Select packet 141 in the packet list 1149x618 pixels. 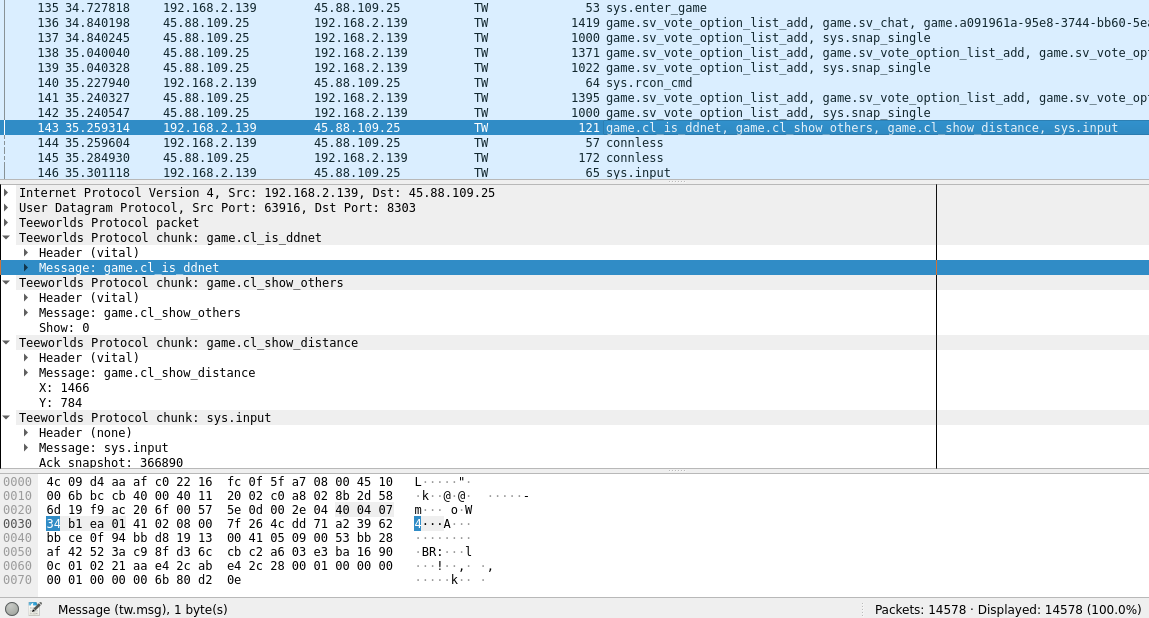[574, 98]
